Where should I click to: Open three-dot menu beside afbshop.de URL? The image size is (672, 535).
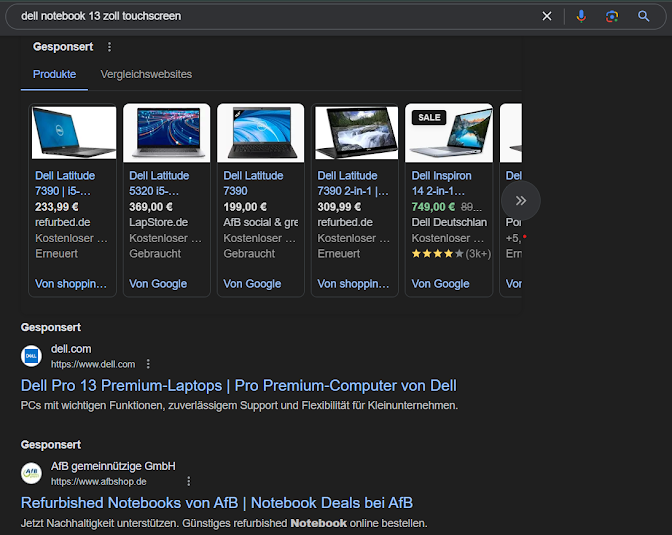(189, 481)
